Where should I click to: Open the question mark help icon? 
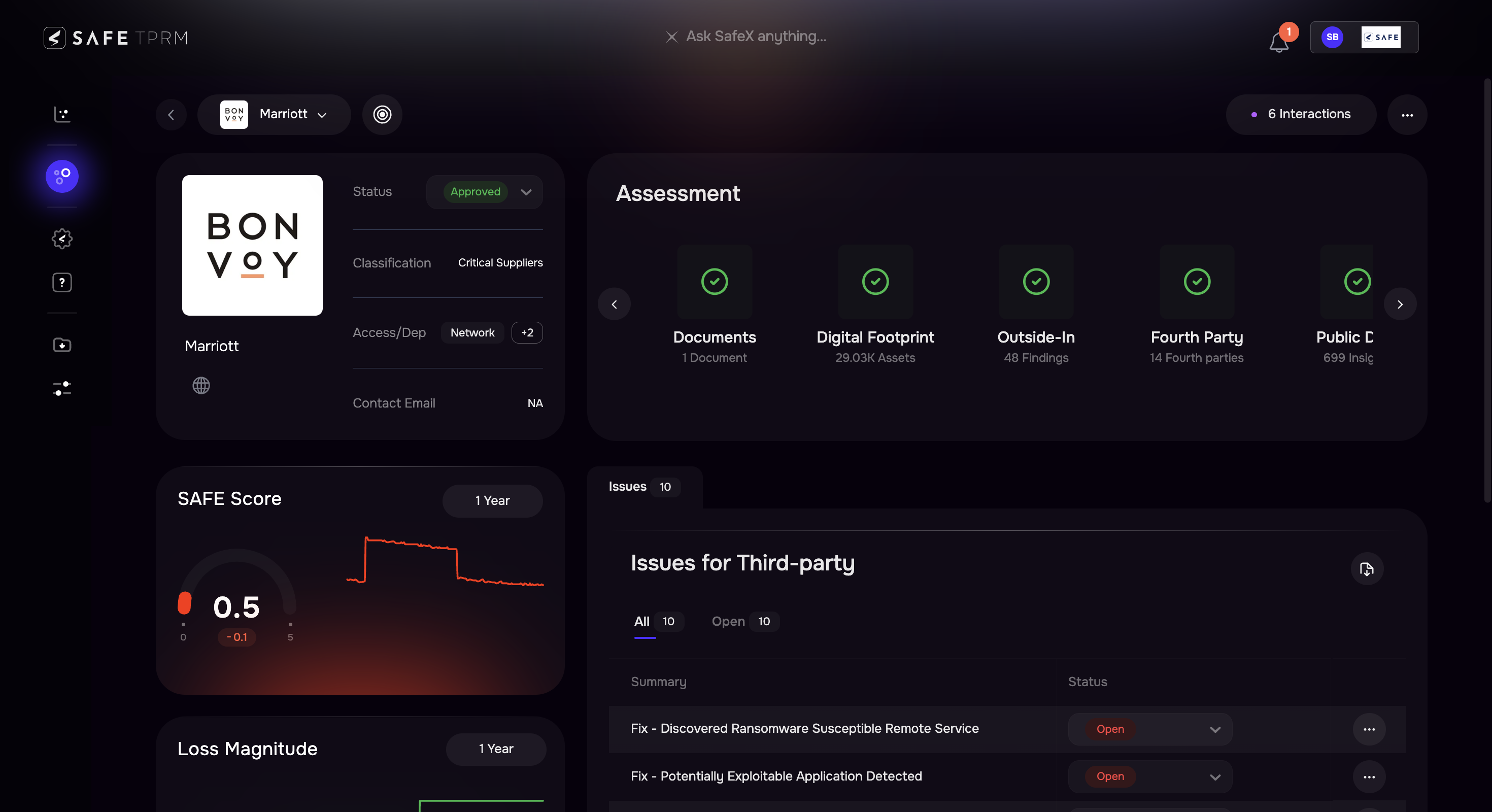[62, 283]
